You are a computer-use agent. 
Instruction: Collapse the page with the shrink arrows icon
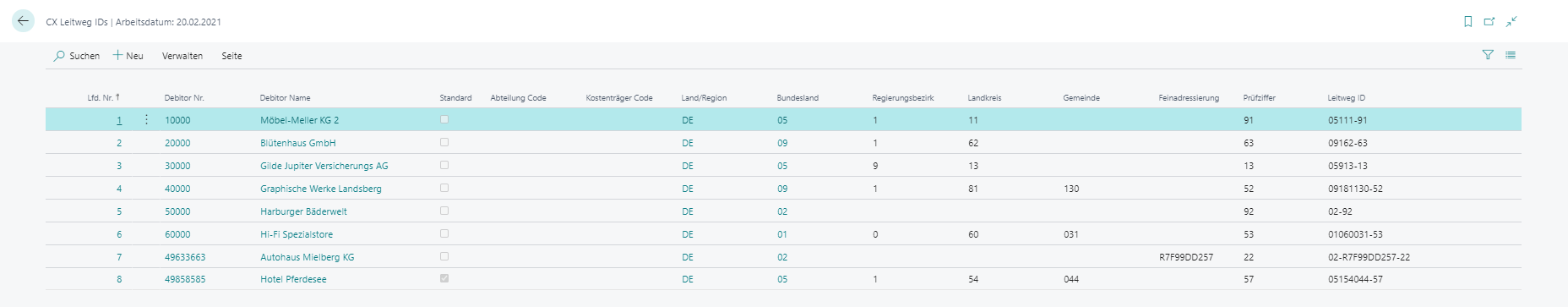[1511, 22]
